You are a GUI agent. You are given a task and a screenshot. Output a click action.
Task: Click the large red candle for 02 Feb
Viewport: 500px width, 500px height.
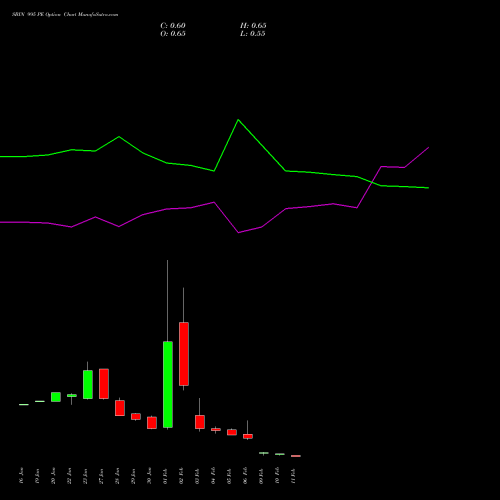pos(184,354)
